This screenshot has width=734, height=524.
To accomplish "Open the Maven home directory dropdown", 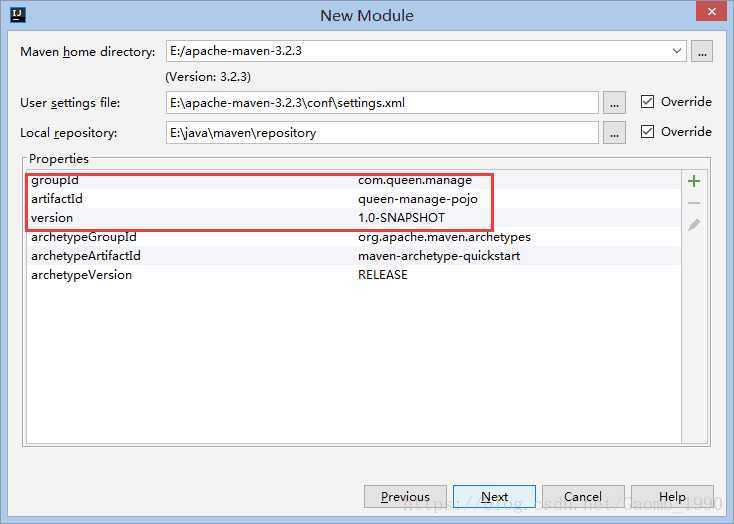I will pos(676,51).
